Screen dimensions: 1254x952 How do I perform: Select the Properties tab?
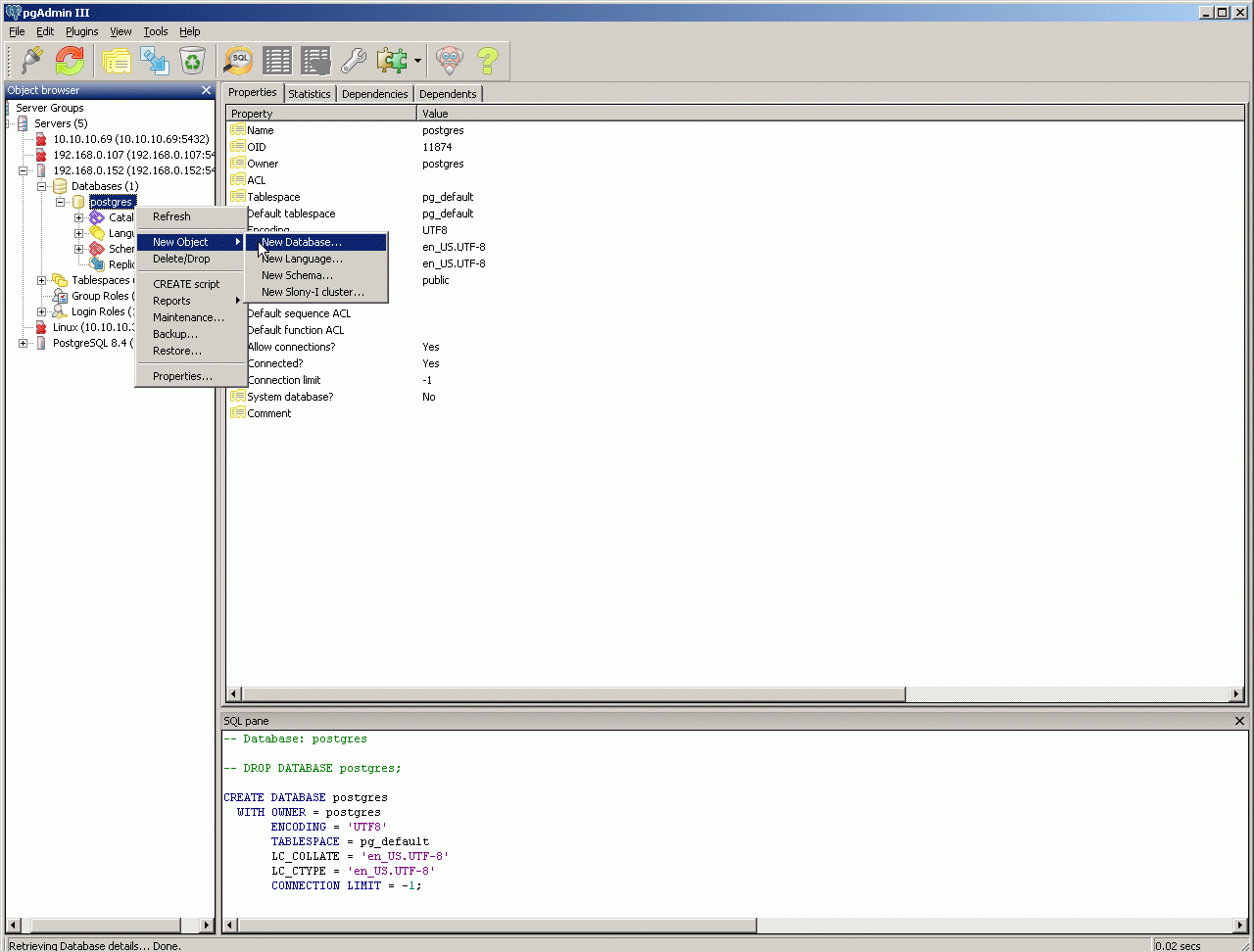[253, 92]
